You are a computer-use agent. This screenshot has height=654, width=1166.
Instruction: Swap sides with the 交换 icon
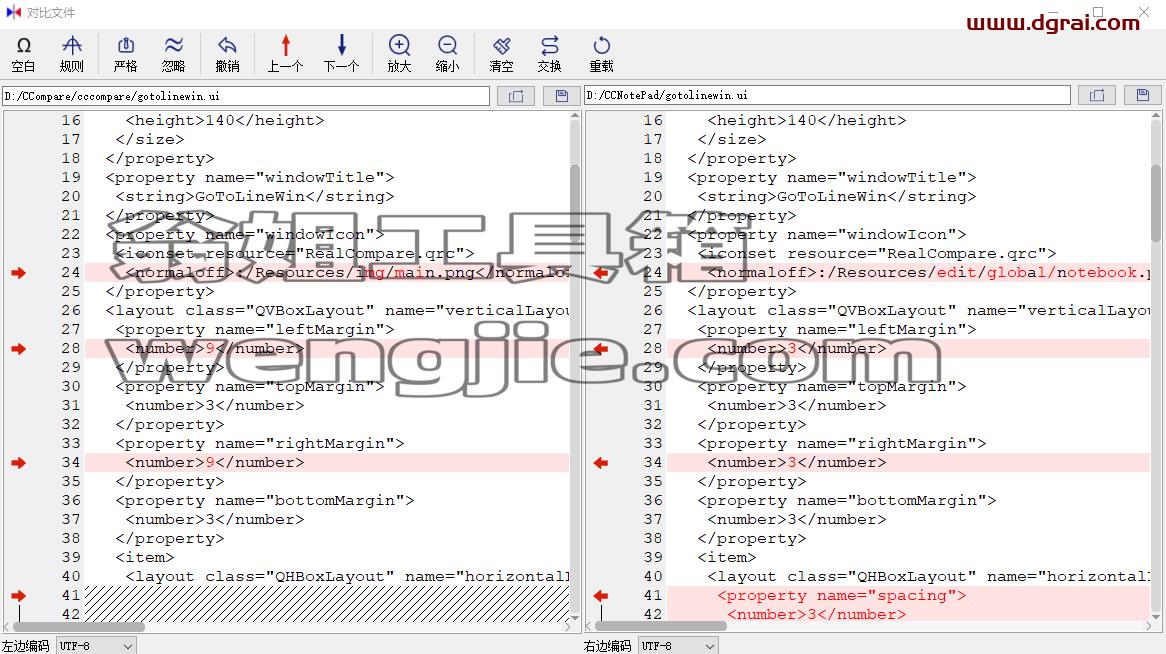pyautogui.click(x=550, y=54)
